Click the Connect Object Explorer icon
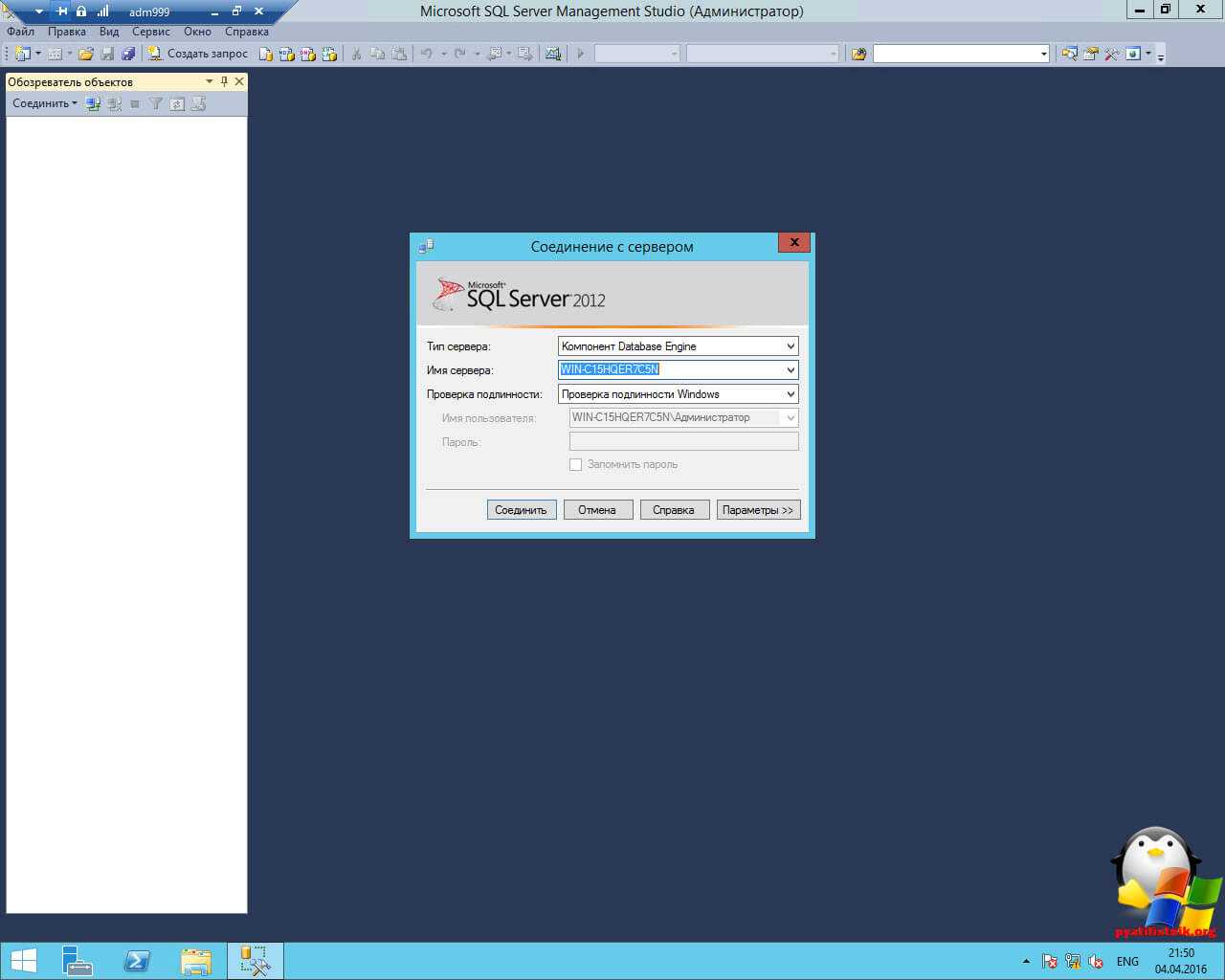 93,103
